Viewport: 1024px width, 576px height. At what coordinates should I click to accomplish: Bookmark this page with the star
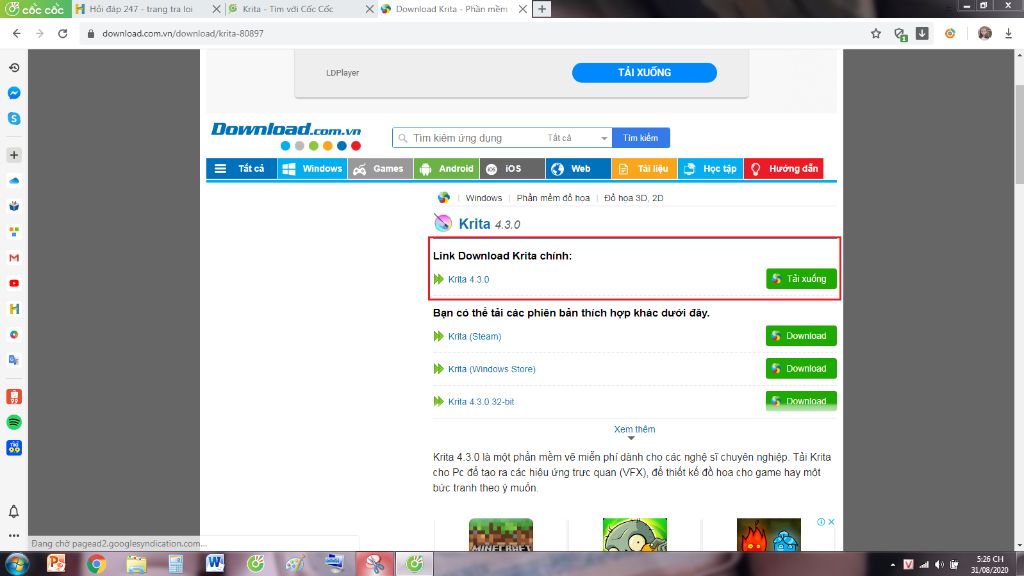pyautogui.click(x=876, y=33)
